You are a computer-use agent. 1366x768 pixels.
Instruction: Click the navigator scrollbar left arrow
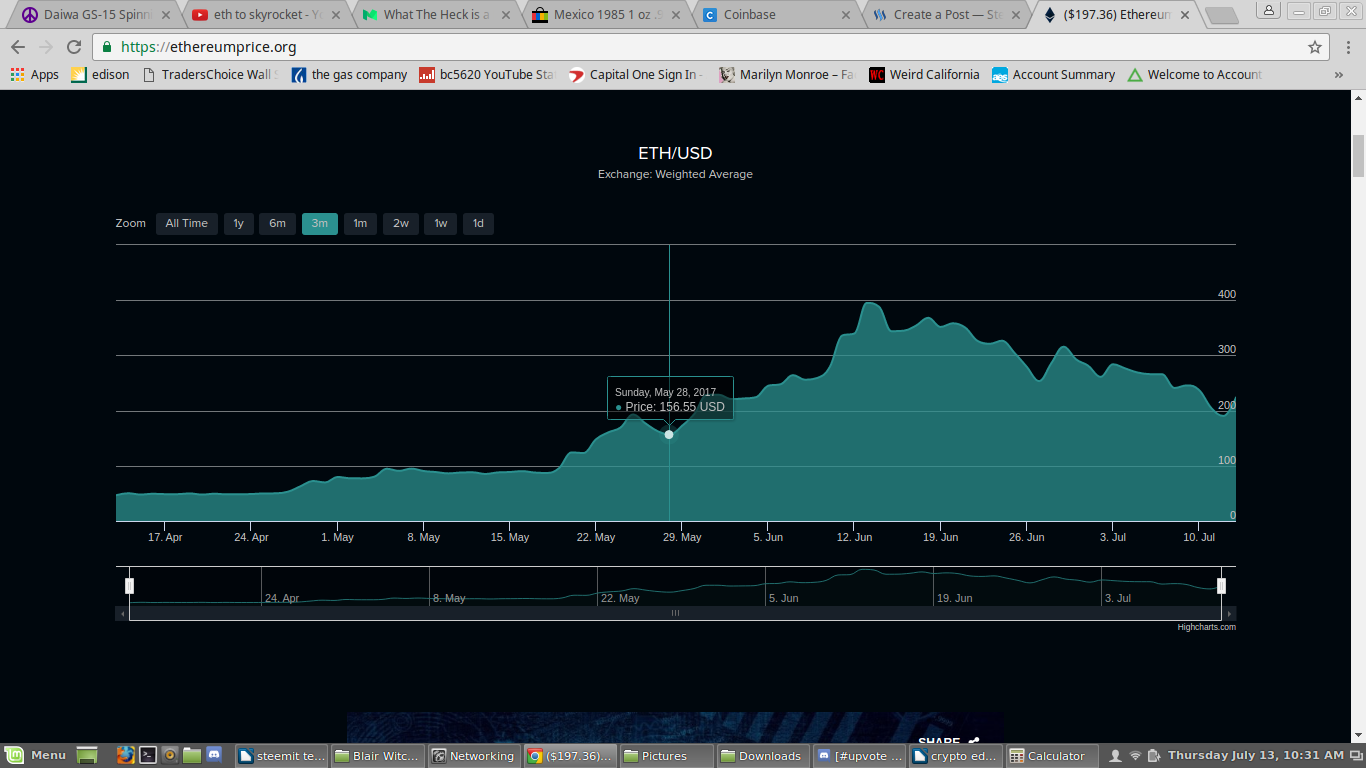point(123,613)
